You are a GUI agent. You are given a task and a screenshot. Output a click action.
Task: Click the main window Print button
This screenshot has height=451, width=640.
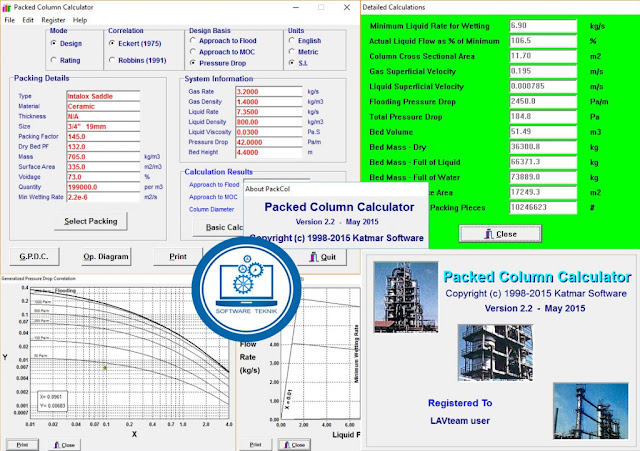178,257
